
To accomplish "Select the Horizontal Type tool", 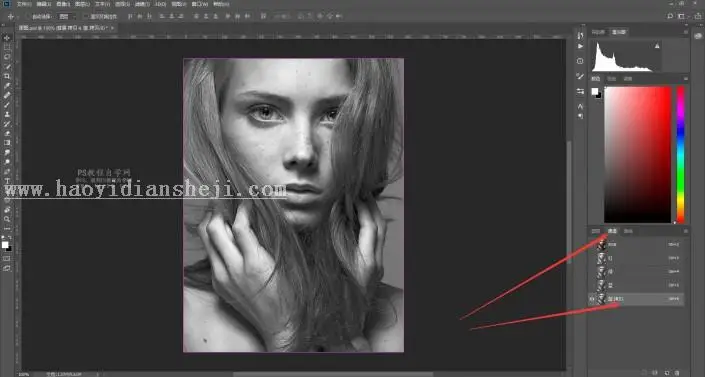I will pos(7,181).
